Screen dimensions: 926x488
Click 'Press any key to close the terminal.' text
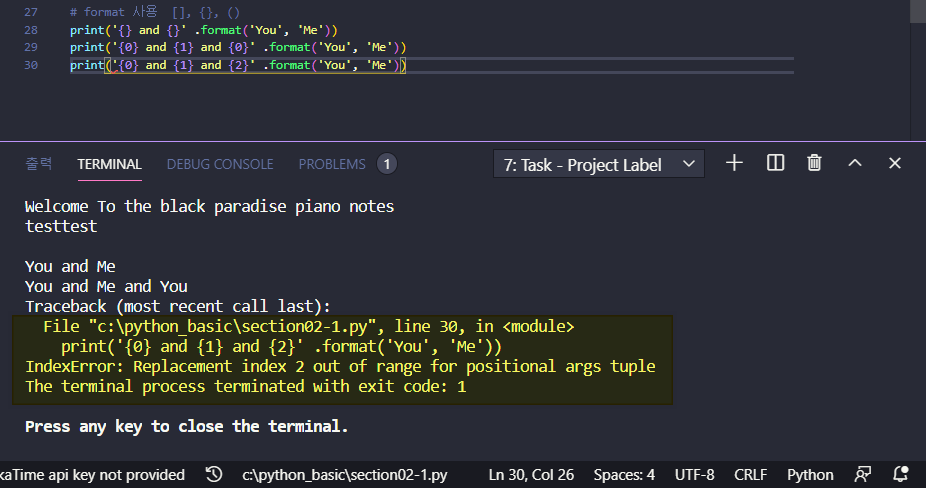pos(187,427)
